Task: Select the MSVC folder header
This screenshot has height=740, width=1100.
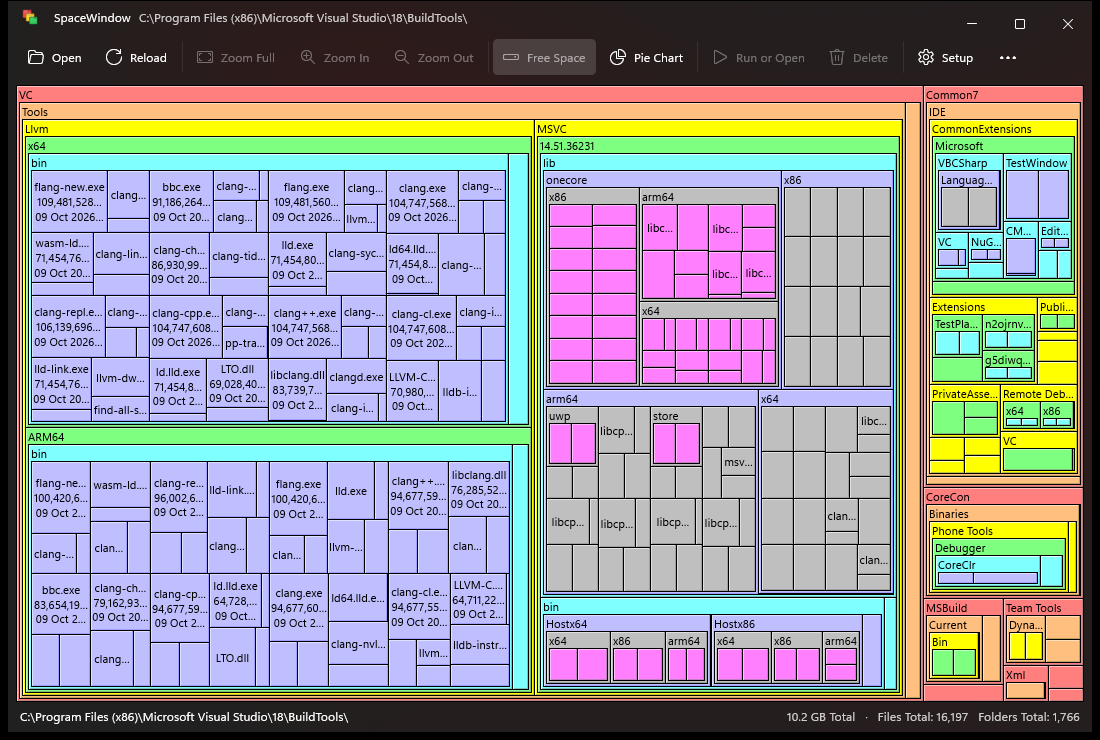Action: (x=718, y=129)
